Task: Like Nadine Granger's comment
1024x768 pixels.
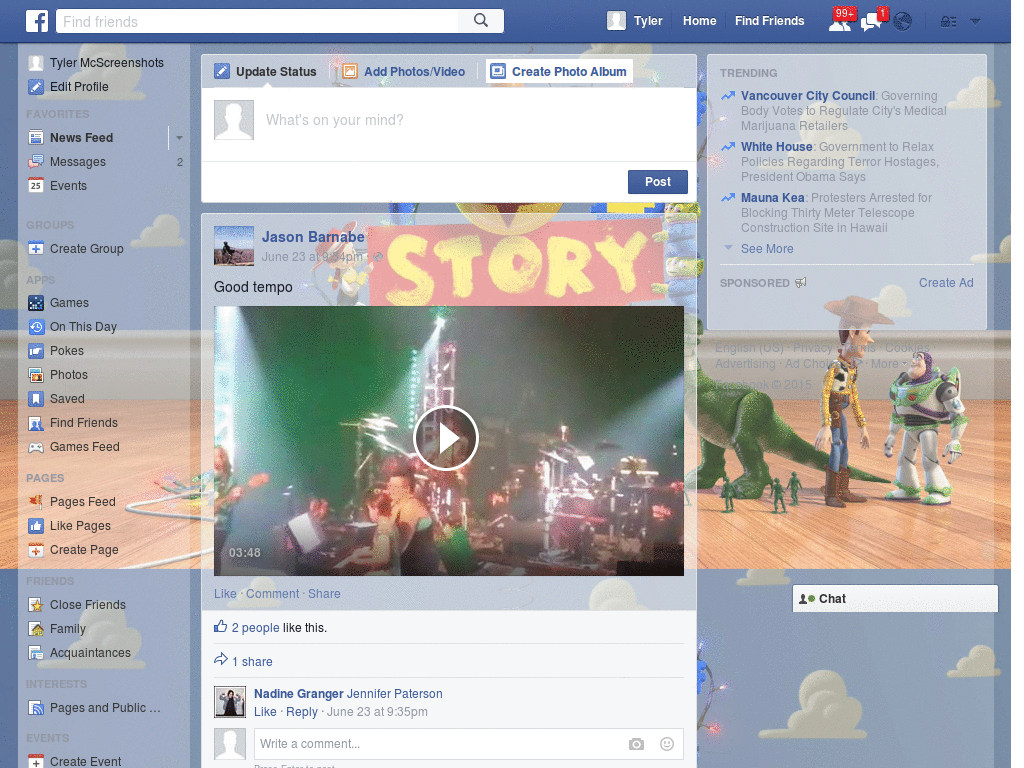Action: [x=265, y=712]
